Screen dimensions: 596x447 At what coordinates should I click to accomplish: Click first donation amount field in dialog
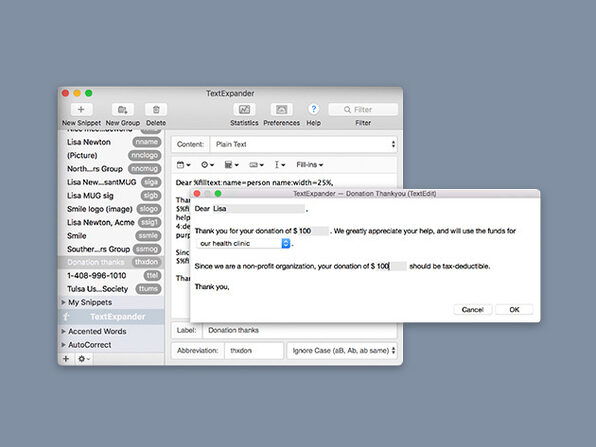[x=313, y=231]
